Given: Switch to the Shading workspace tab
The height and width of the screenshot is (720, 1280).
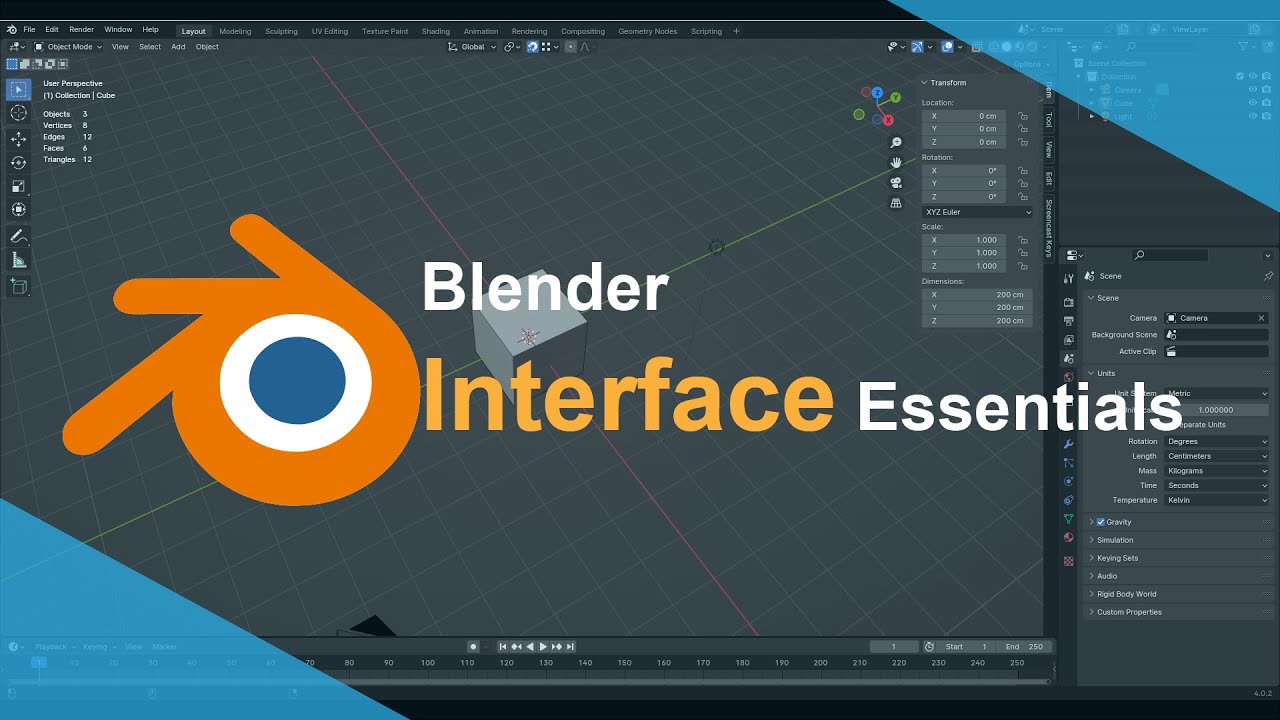Looking at the screenshot, I should tap(435, 31).
